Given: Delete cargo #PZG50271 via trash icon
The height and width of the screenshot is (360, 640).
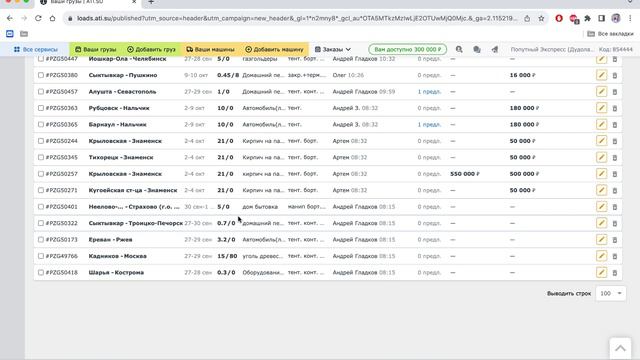Looking at the screenshot, I should [615, 191].
